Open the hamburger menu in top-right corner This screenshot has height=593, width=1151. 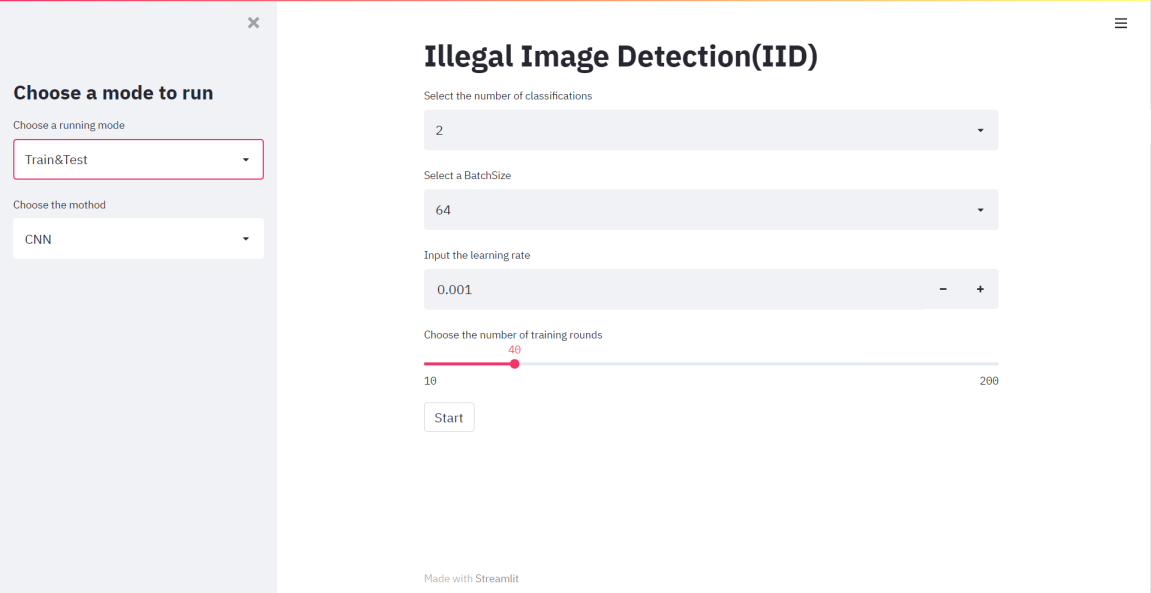tap(1121, 23)
